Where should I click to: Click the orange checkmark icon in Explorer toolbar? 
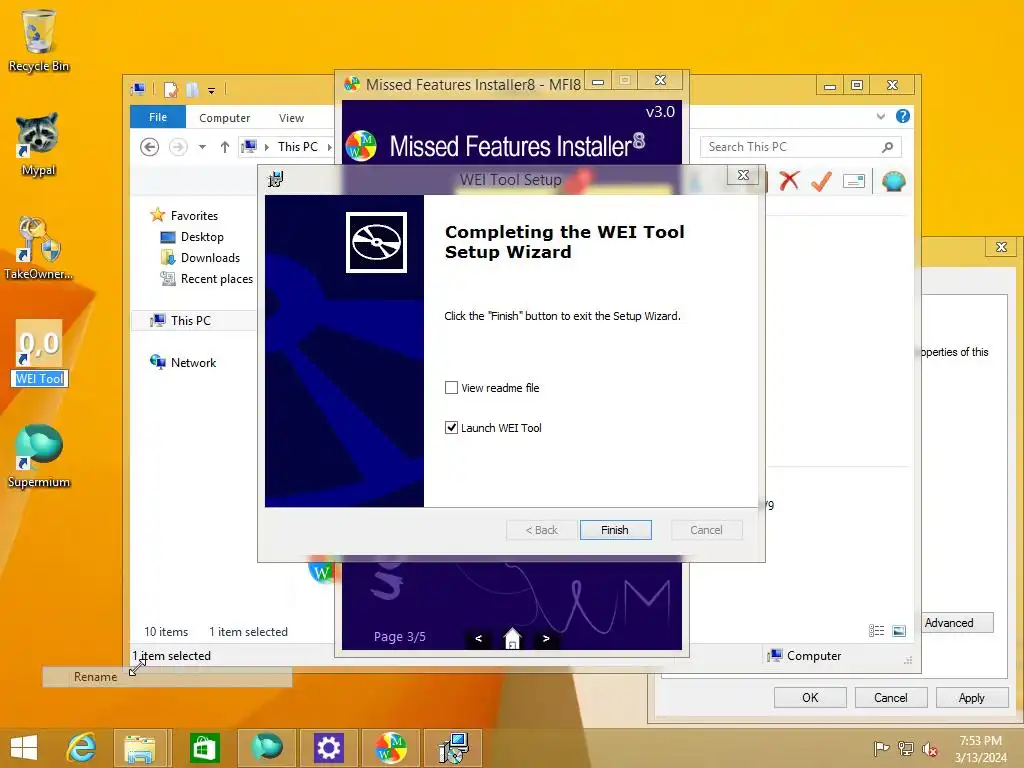pos(821,181)
